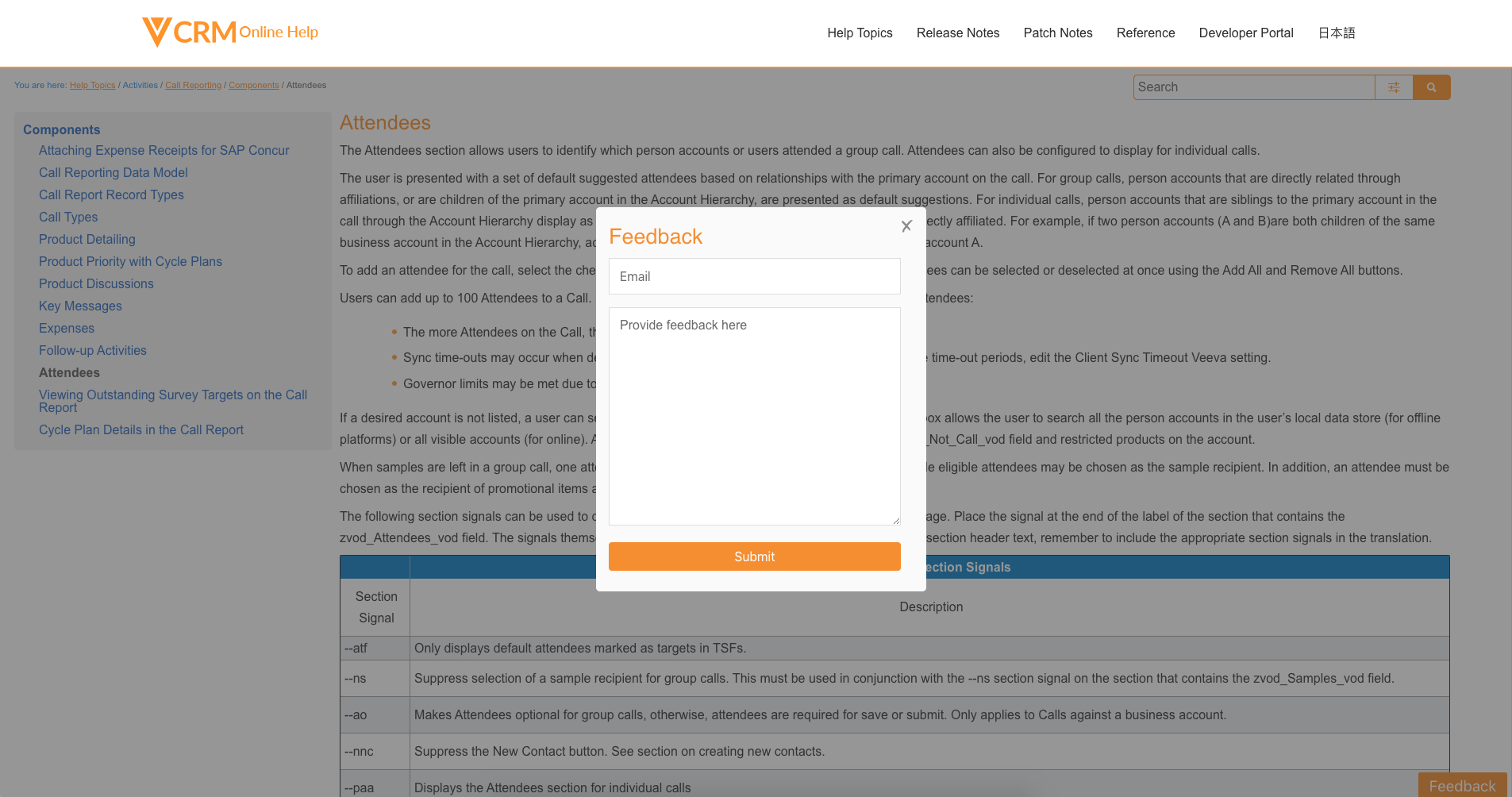The image size is (1512, 797).
Task: Open the Reference menu item
Action: pos(1145,33)
